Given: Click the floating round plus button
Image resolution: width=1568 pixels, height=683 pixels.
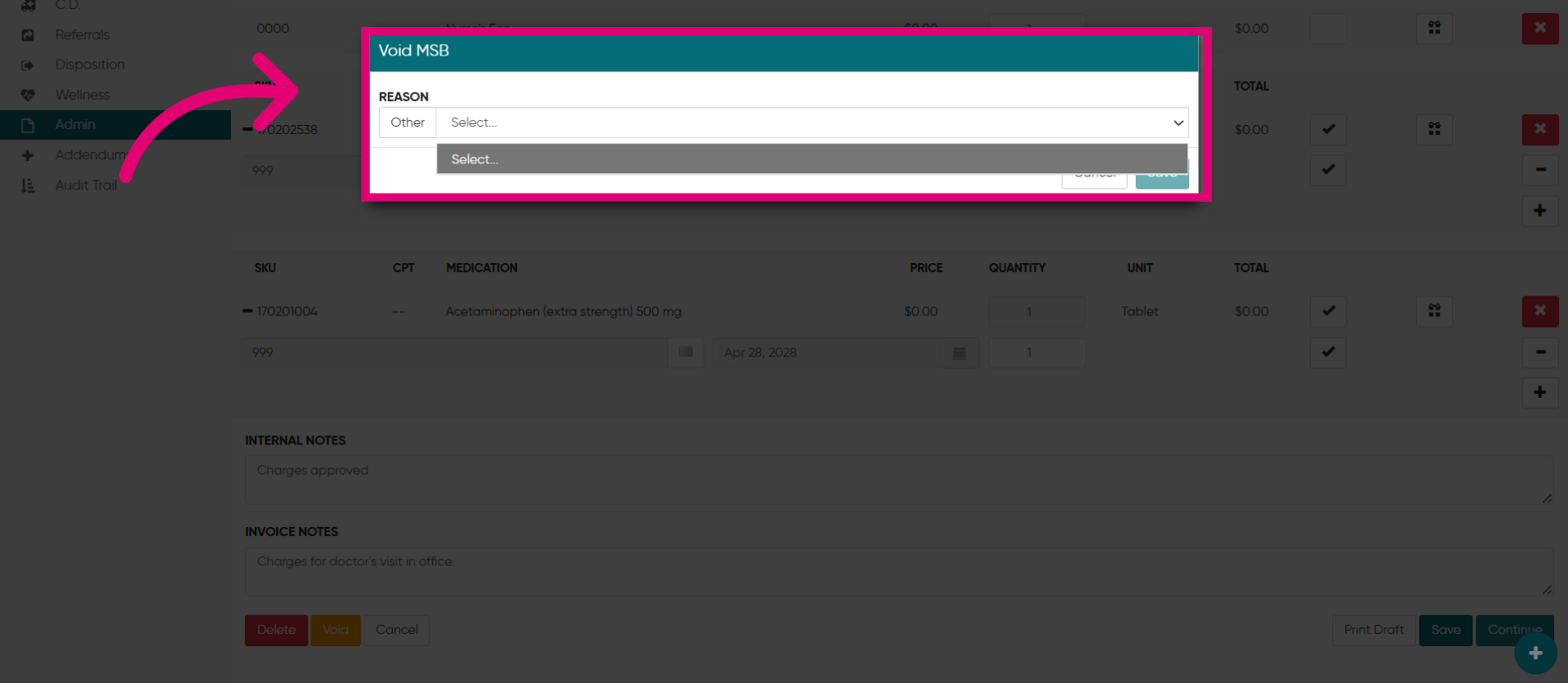Looking at the screenshot, I should [x=1536, y=653].
